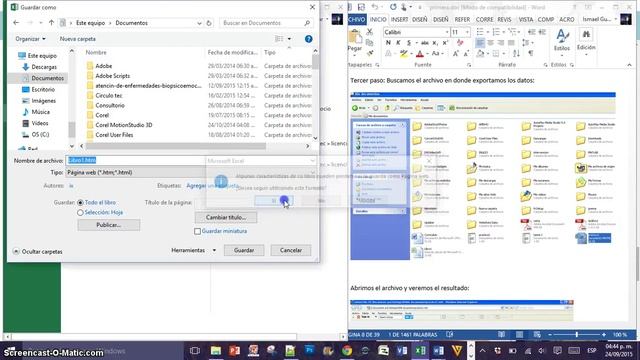The height and width of the screenshot is (360, 640).
Task: Apply subscript formatting in Word
Action: pos(435,43)
